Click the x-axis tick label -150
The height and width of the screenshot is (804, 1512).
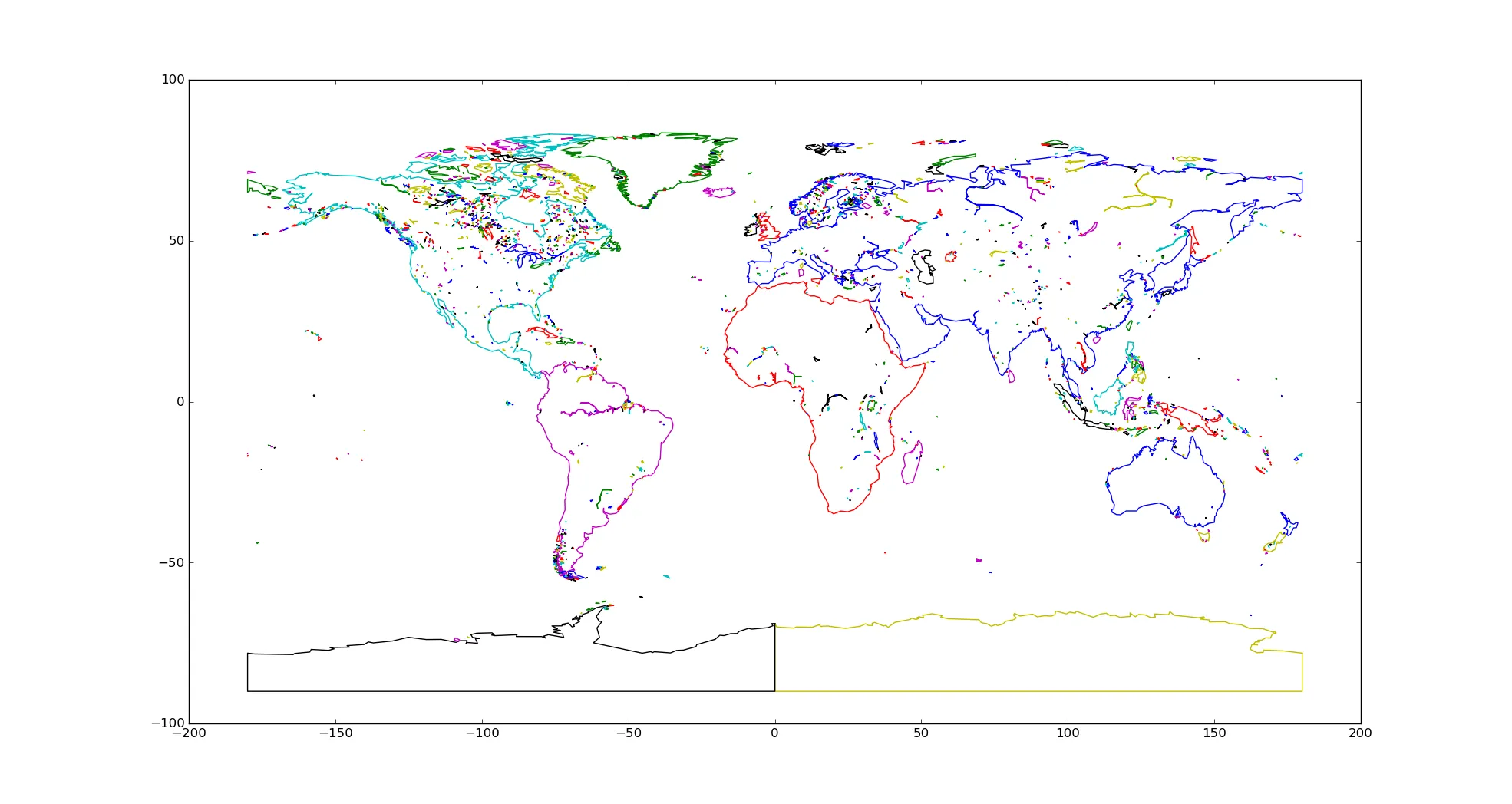click(335, 733)
